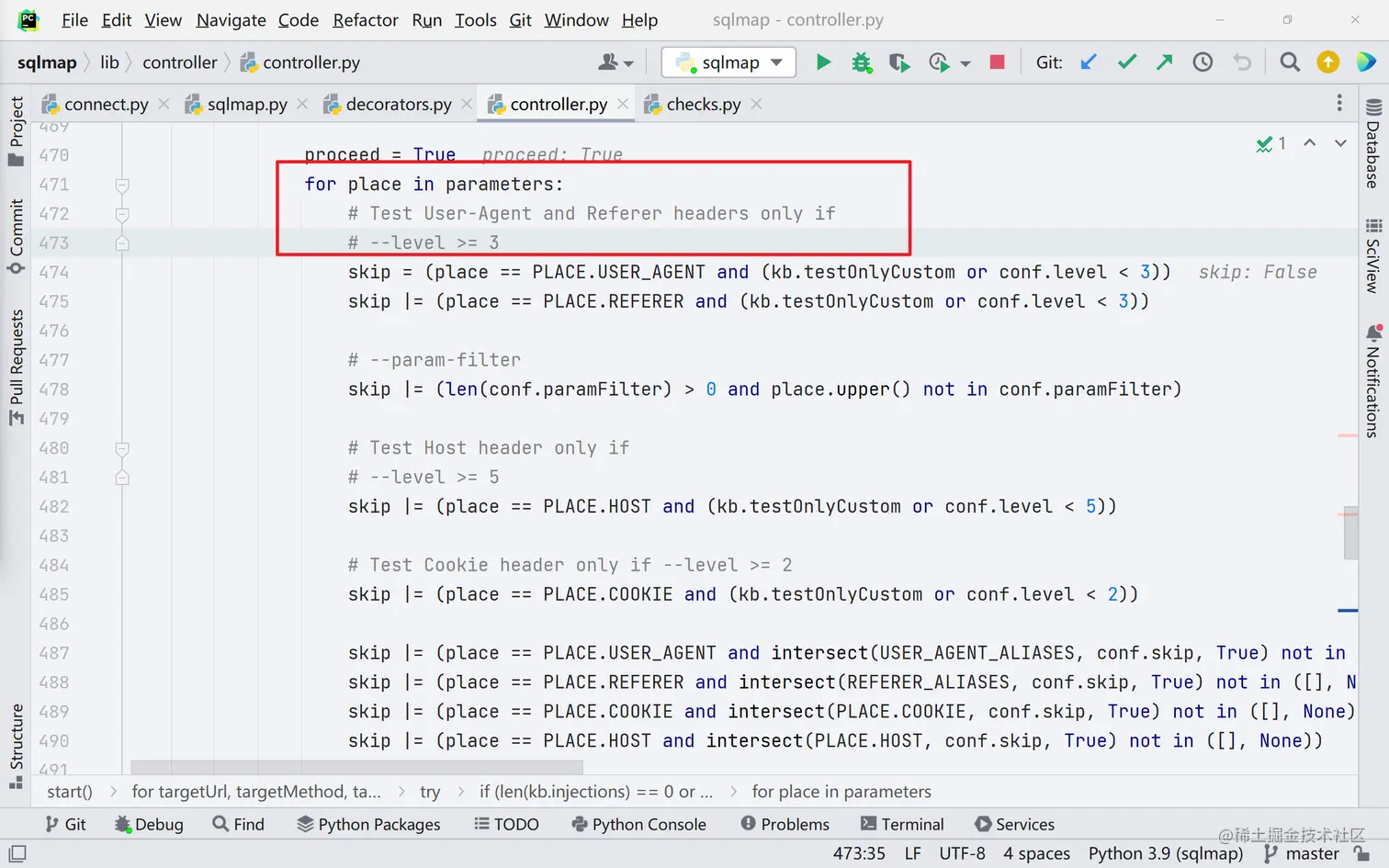The image size is (1389, 868).
Task: Open the Terminal tool window
Action: [901, 824]
